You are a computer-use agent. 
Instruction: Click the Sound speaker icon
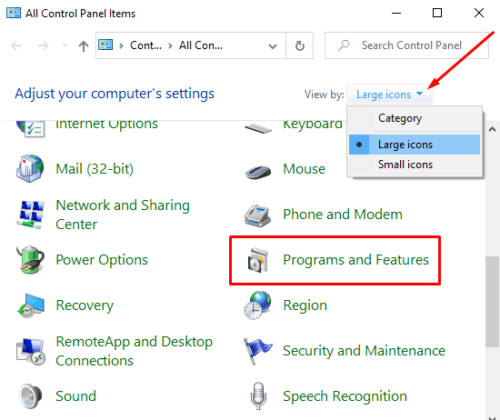(x=30, y=396)
